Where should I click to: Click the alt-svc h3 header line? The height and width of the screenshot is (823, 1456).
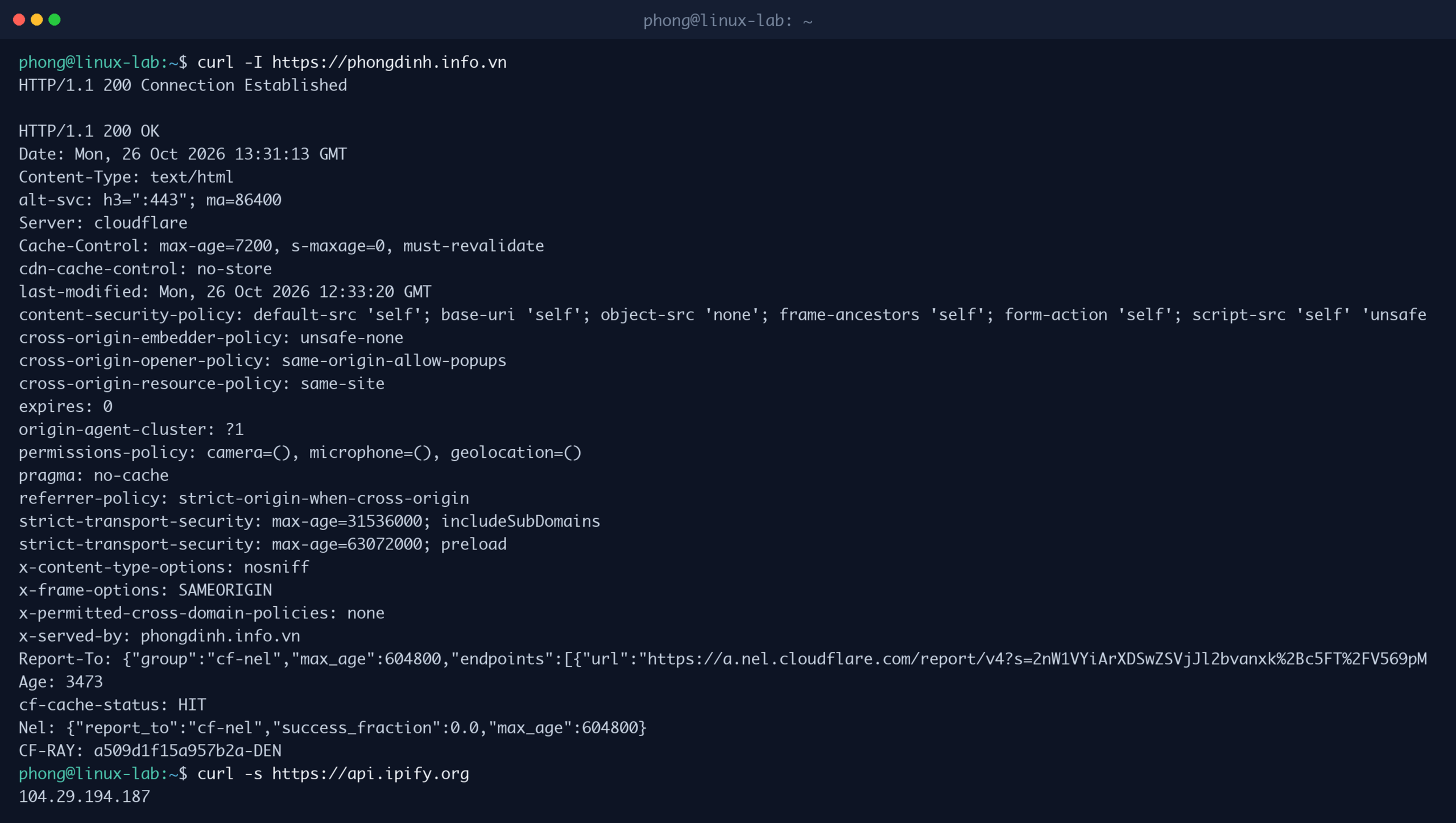[150, 200]
